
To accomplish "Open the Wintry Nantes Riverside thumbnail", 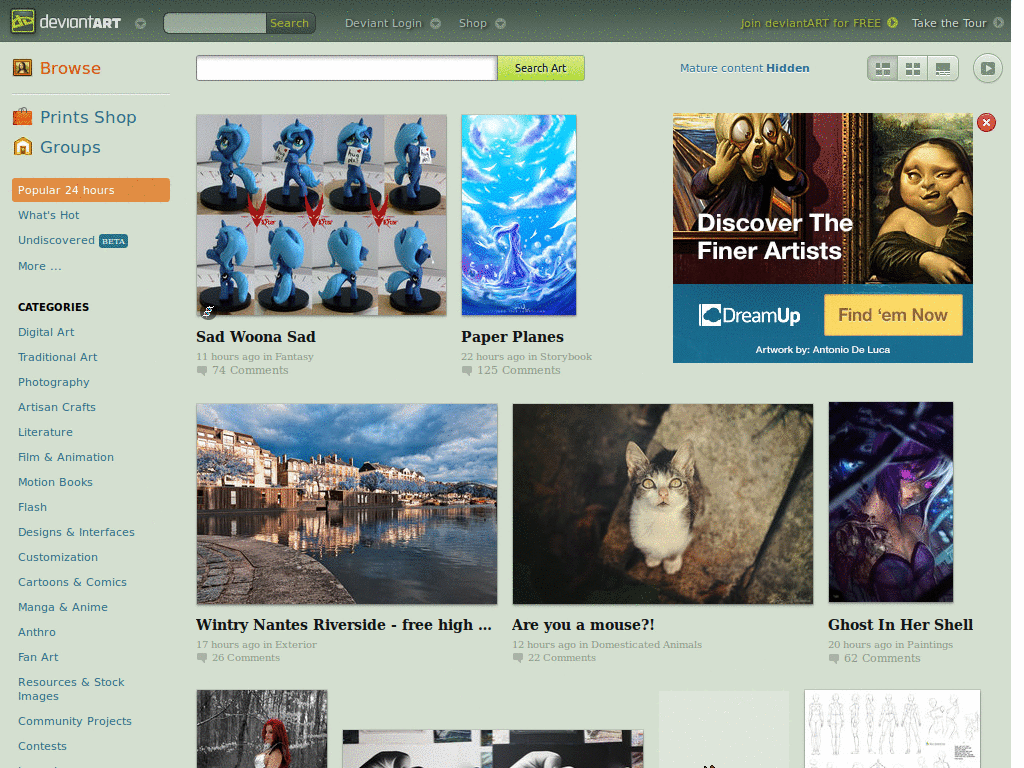I will coord(347,504).
